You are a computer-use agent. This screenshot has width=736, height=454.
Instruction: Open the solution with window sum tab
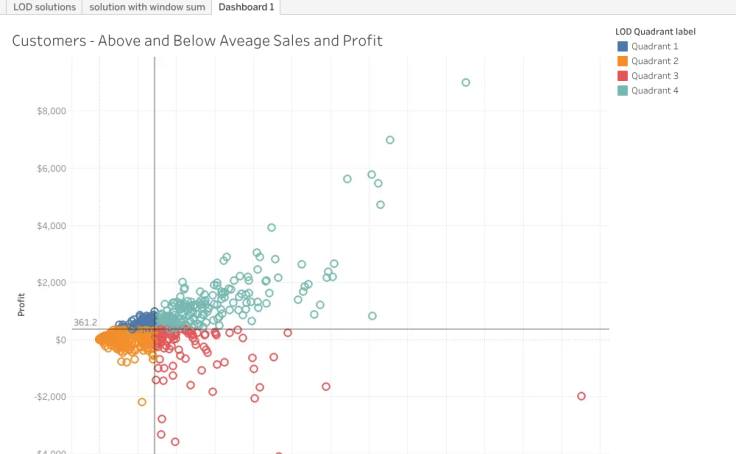tap(147, 7)
